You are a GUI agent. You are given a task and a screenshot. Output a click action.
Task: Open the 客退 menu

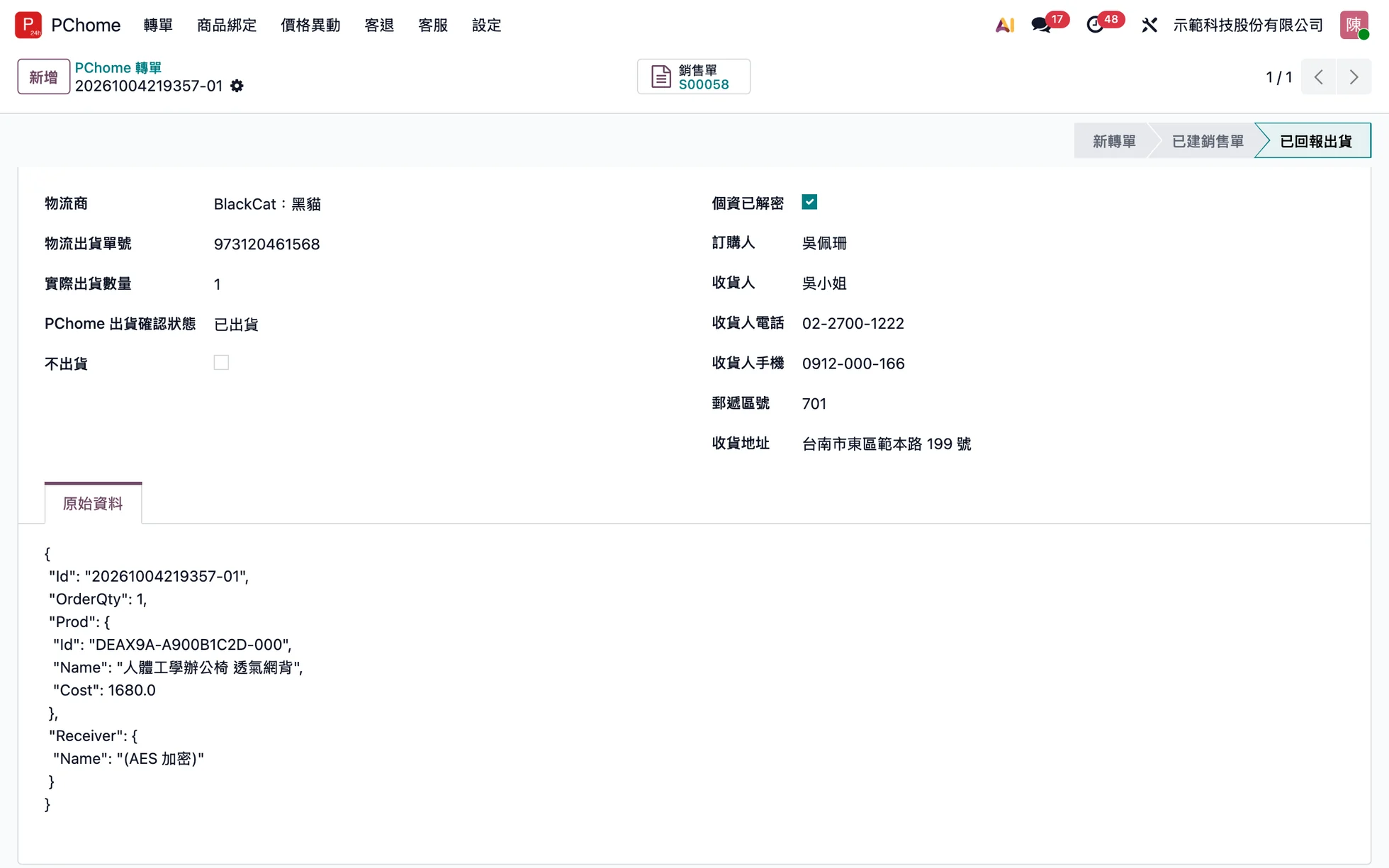tap(379, 25)
